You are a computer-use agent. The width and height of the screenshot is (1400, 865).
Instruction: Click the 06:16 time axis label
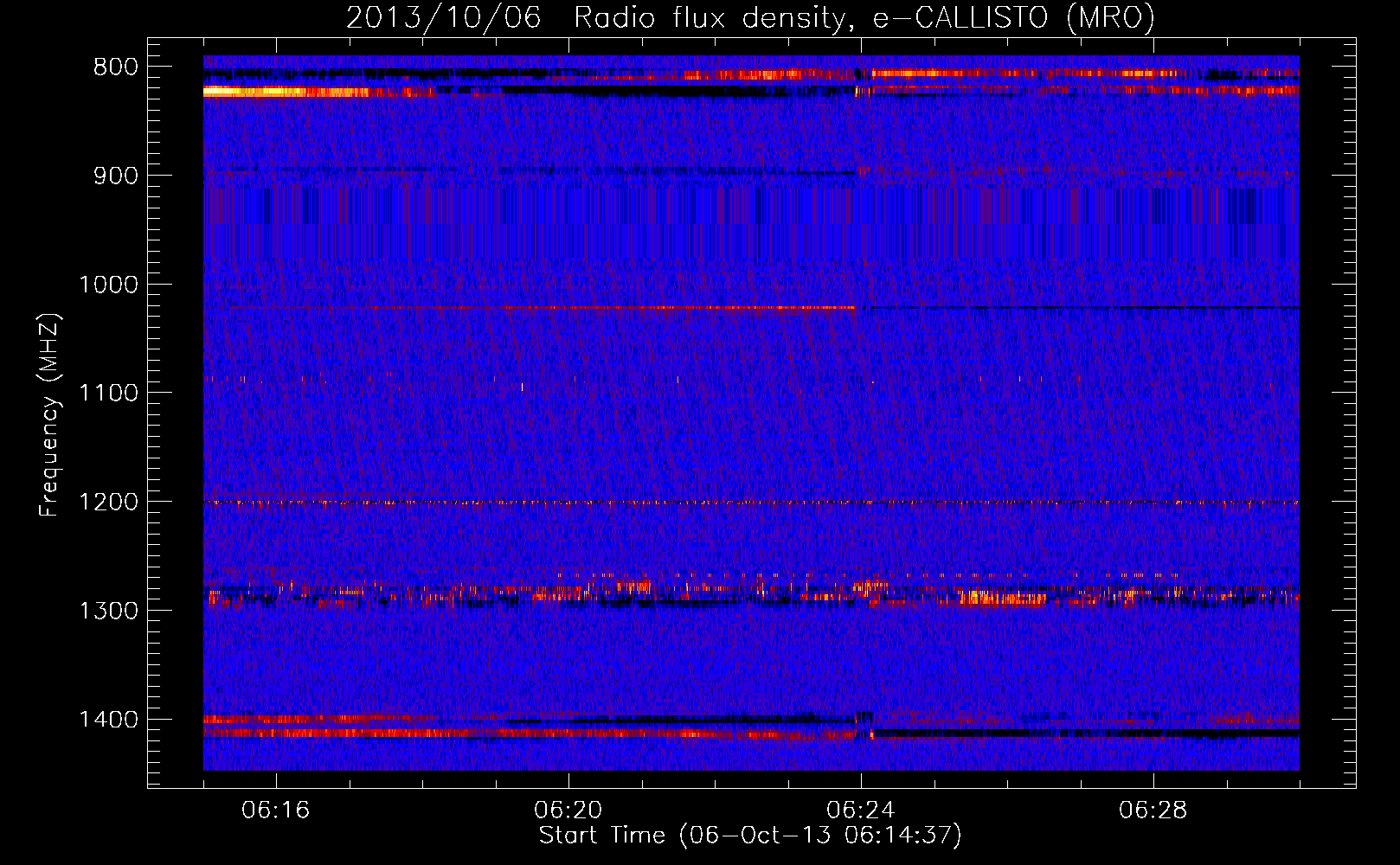point(276,811)
